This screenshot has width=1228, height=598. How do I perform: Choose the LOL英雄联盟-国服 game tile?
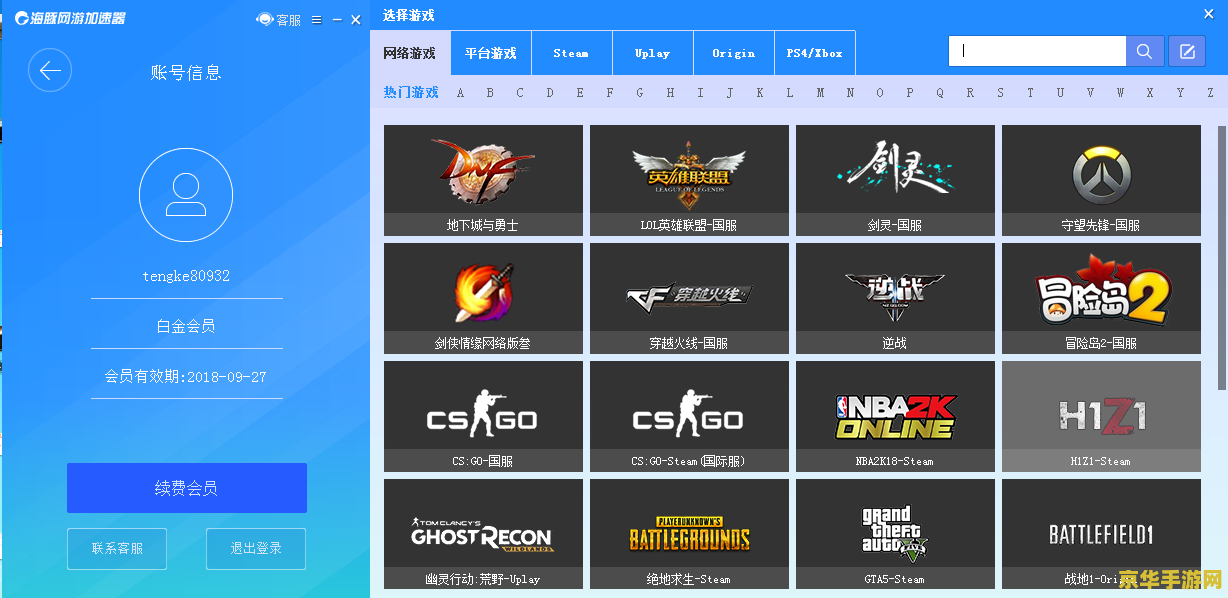pos(689,180)
